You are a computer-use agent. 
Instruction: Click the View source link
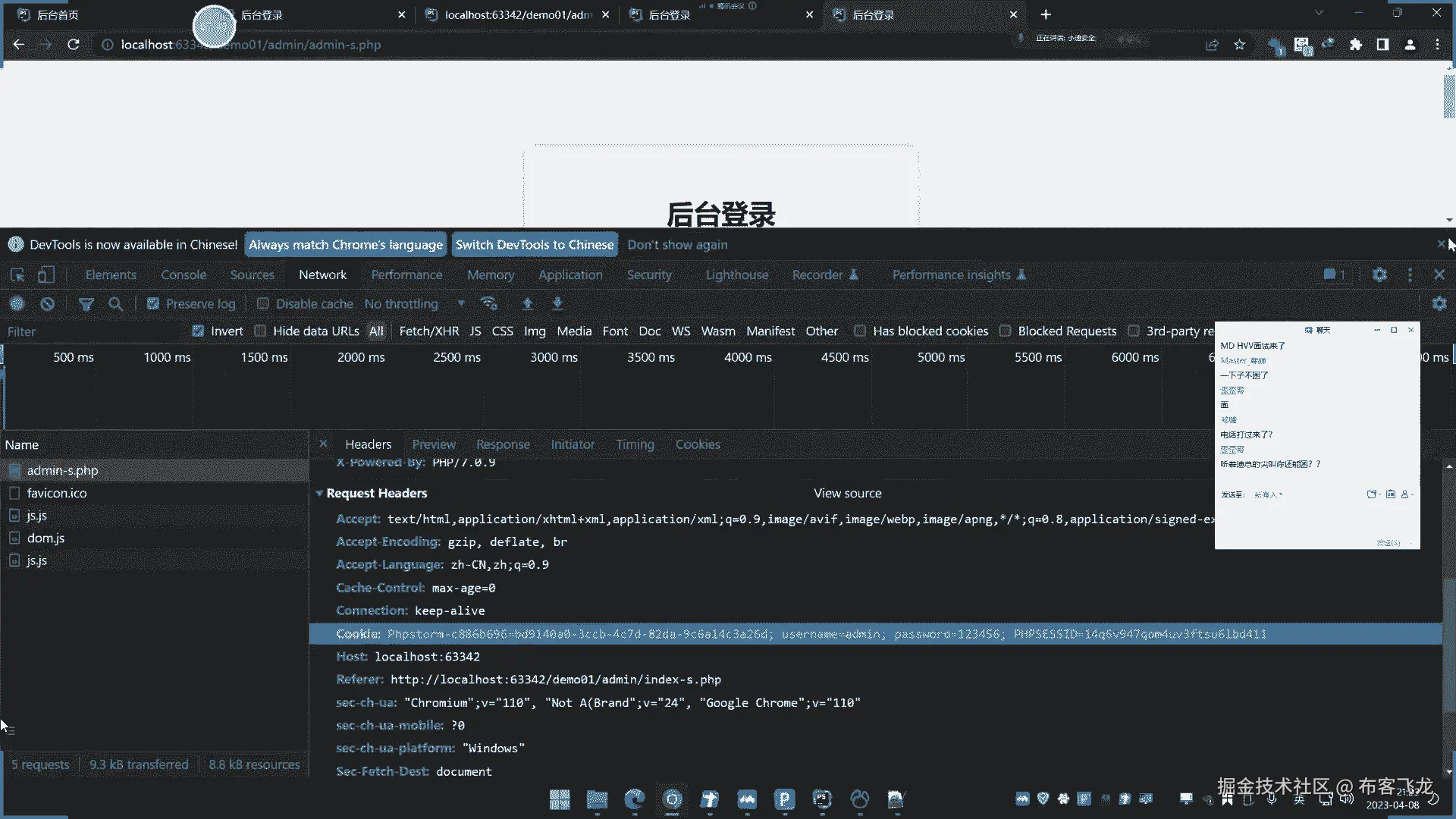point(847,493)
